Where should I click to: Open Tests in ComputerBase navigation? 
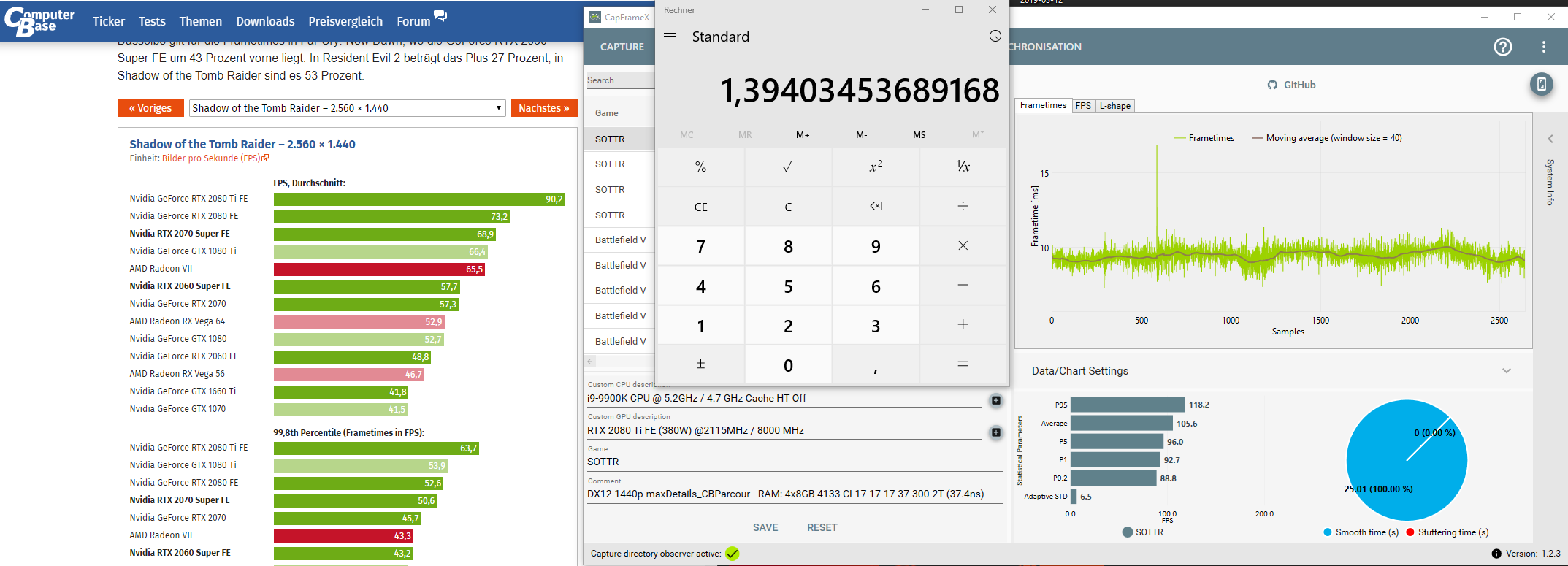(152, 21)
